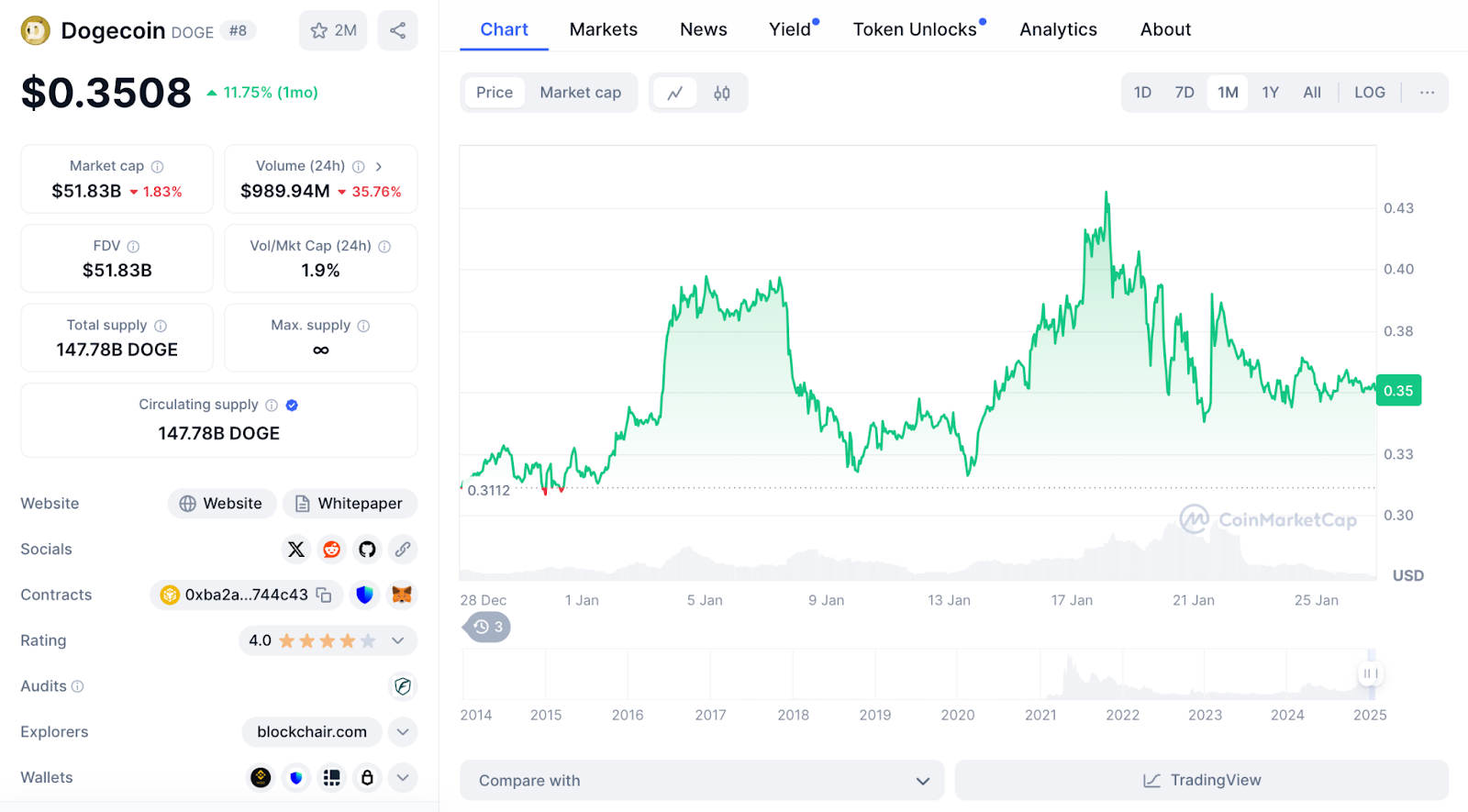This screenshot has width=1468, height=812.
Task: Open the GitHub source code link
Action: point(367,550)
